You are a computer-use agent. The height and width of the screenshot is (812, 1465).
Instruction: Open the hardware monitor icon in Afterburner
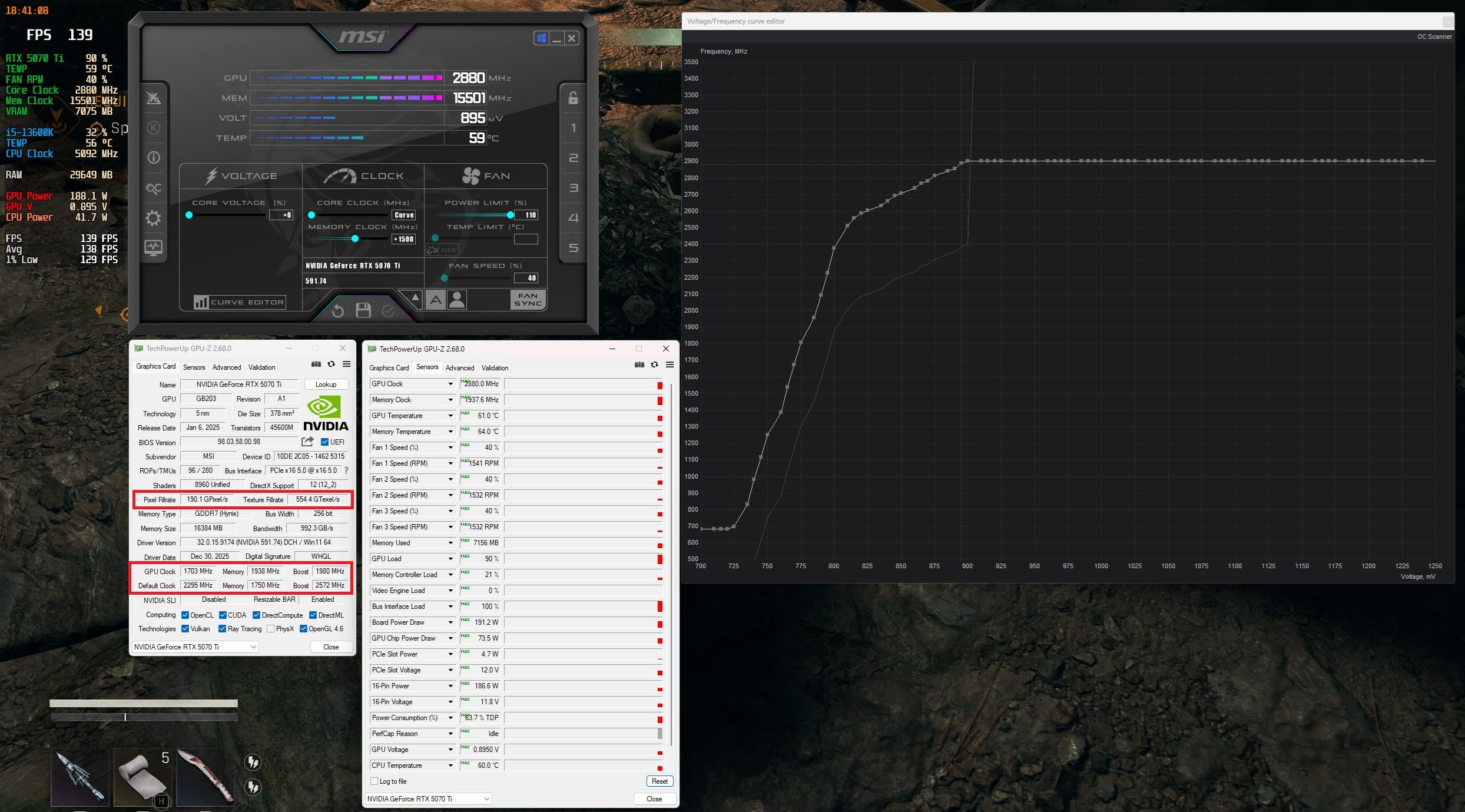click(153, 248)
